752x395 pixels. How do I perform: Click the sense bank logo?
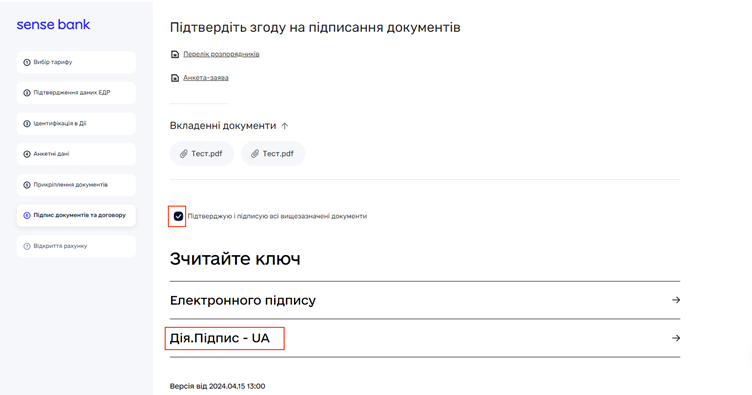pos(53,24)
